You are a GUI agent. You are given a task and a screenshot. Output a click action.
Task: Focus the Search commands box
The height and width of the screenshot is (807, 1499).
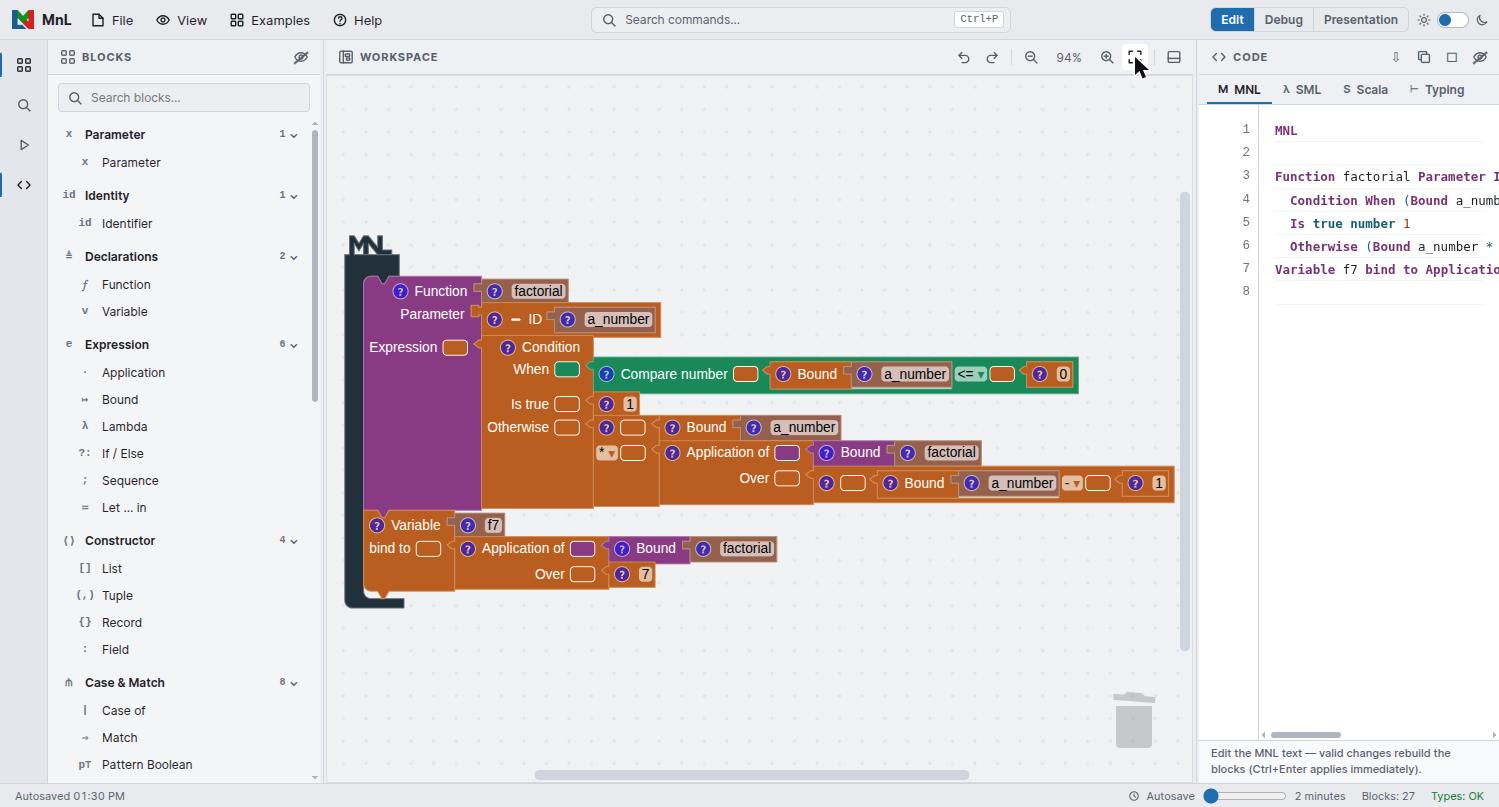point(800,20)
